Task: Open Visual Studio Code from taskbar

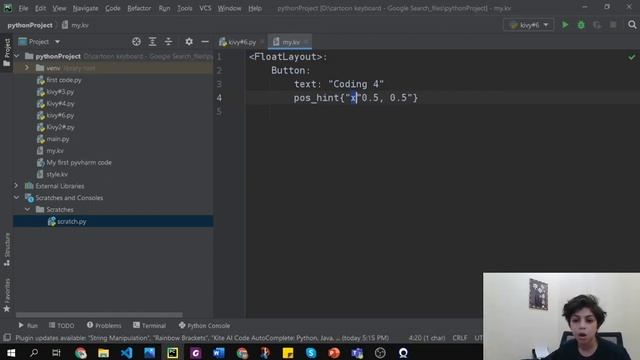Action: pyautogui.click(x=127, y=353)
